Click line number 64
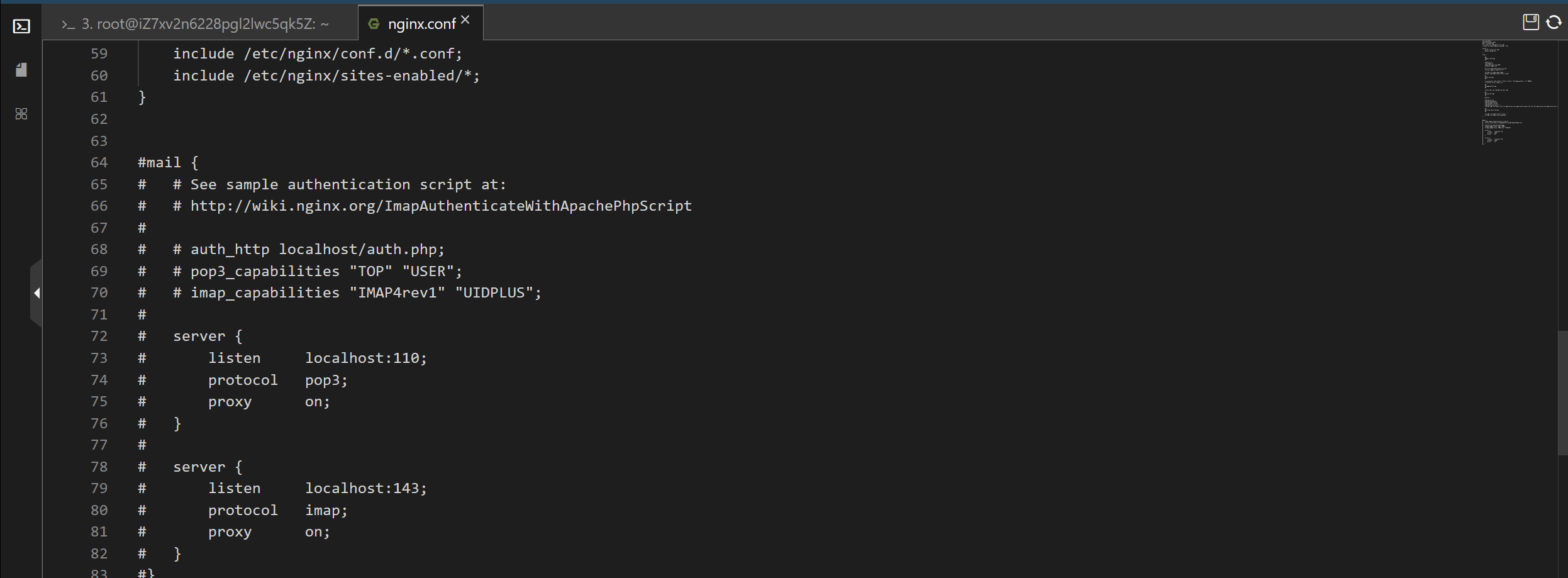The image size is (1568, 578). pos(99,163)
